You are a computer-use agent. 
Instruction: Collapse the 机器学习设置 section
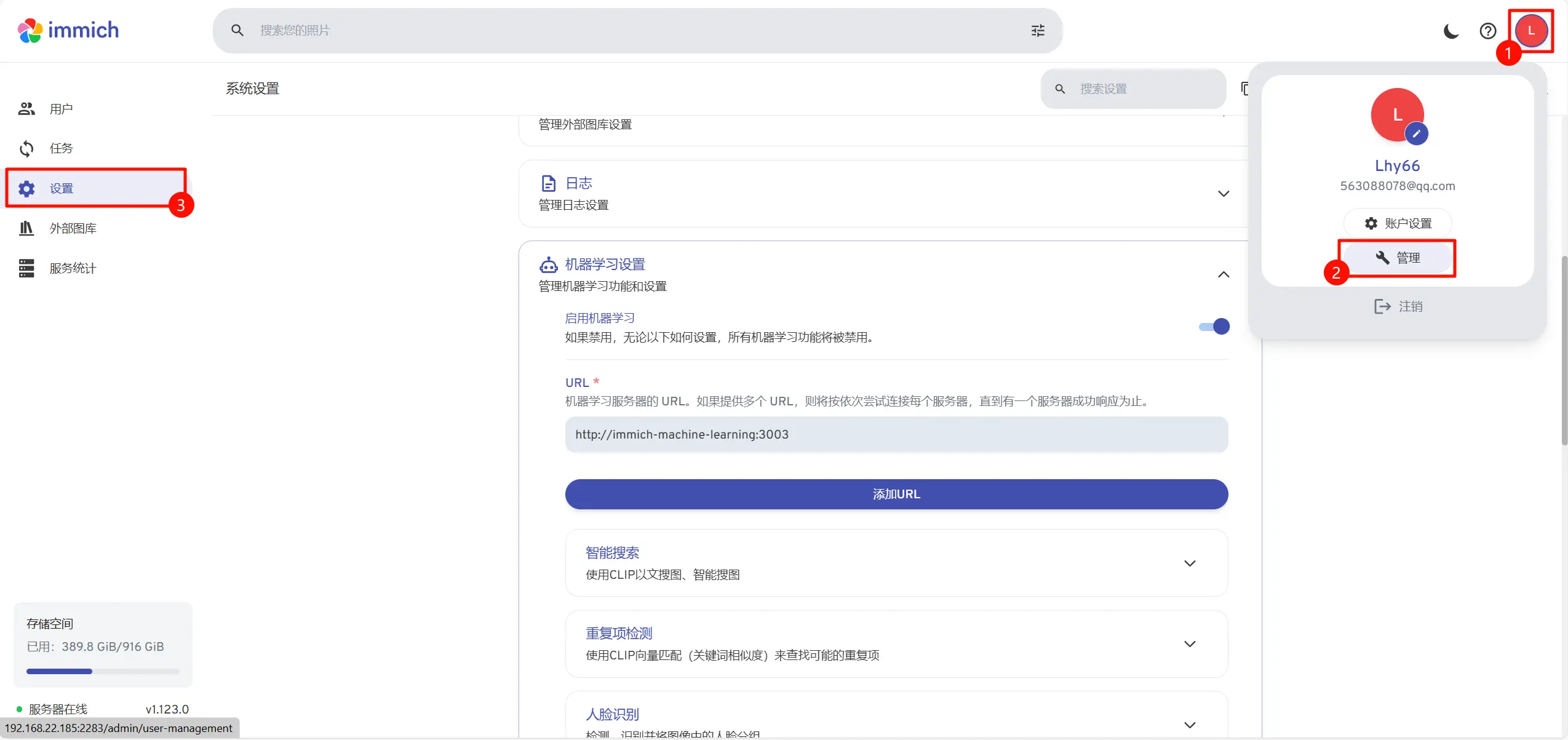tap(1223, 275)
